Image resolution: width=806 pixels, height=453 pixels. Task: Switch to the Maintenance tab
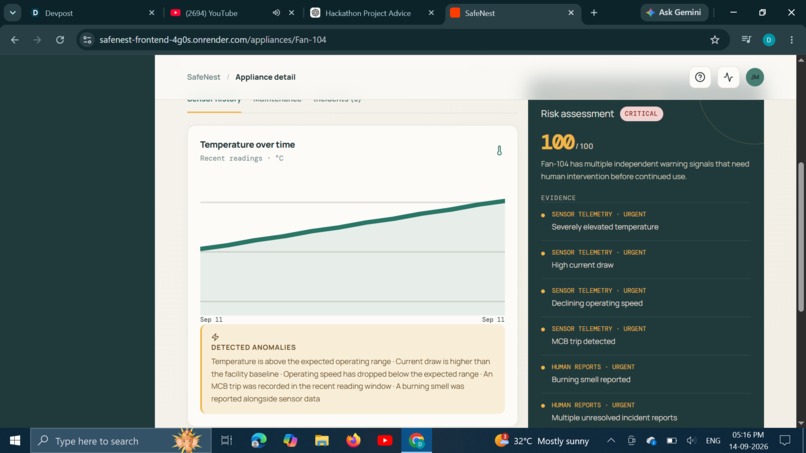tap(277, 100)
